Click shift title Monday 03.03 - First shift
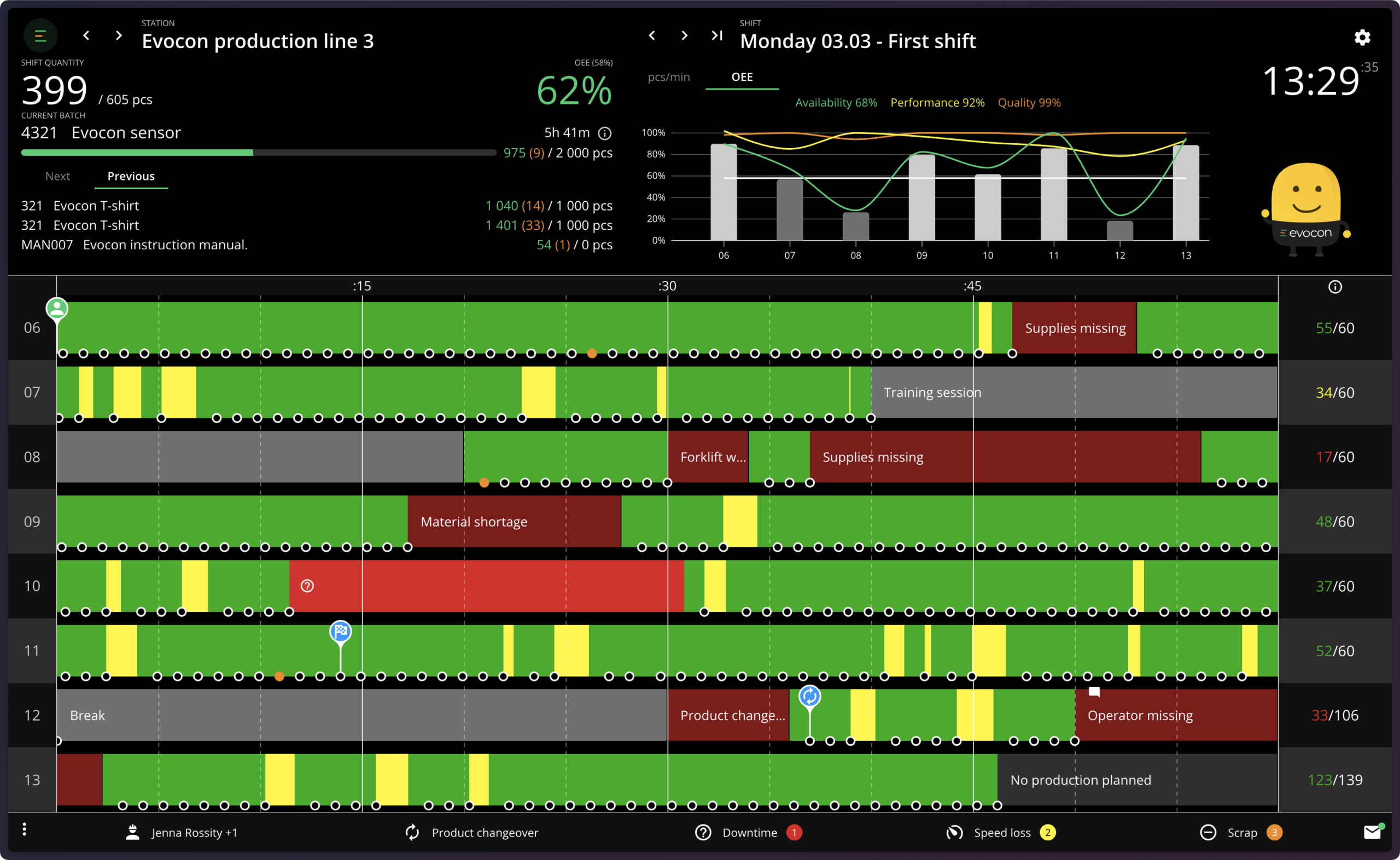 pyautogui.click(x=857, y=41)
